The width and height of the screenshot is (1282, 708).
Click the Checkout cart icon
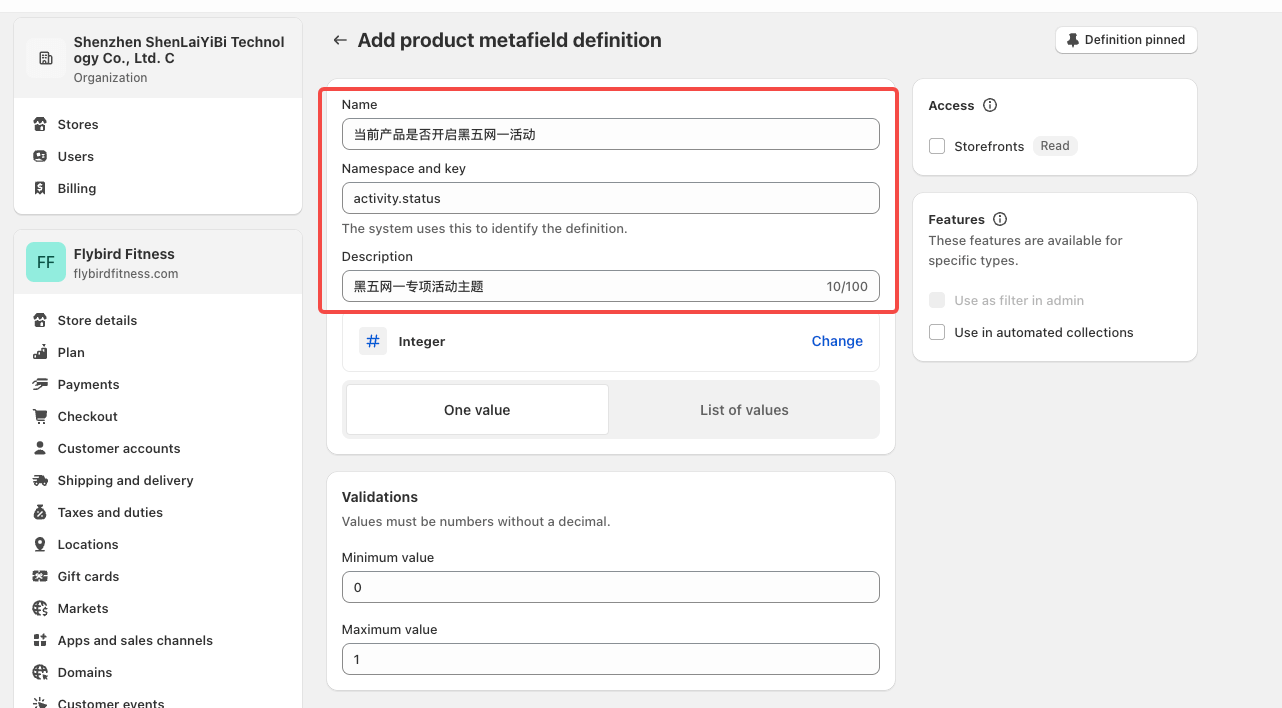click(x=40, y=417)
